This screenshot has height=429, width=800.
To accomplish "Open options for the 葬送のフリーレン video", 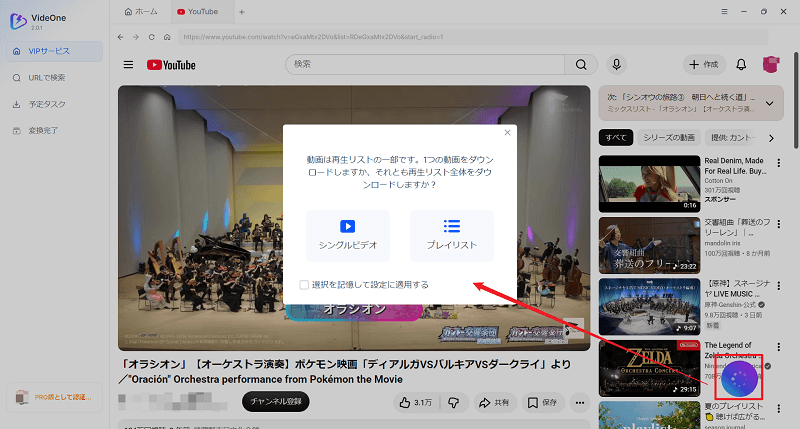I will [x=779, y=224].
